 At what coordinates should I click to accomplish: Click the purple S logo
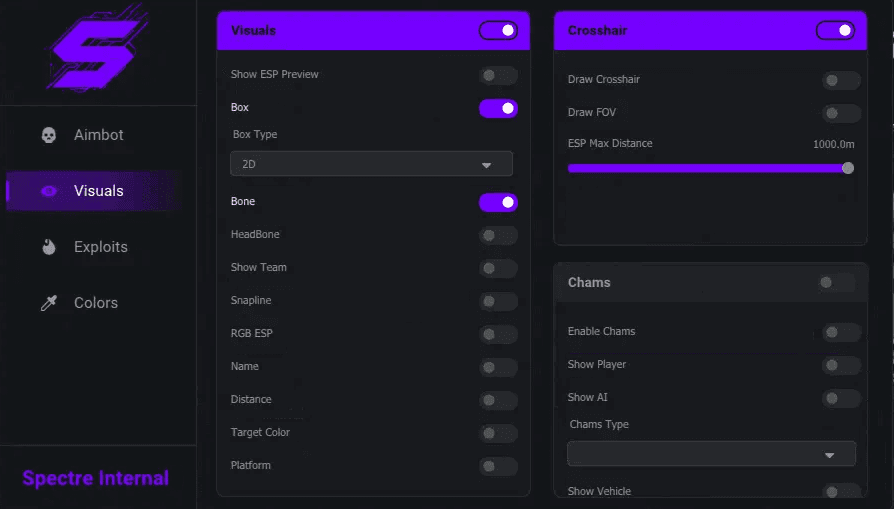[97, 48]
